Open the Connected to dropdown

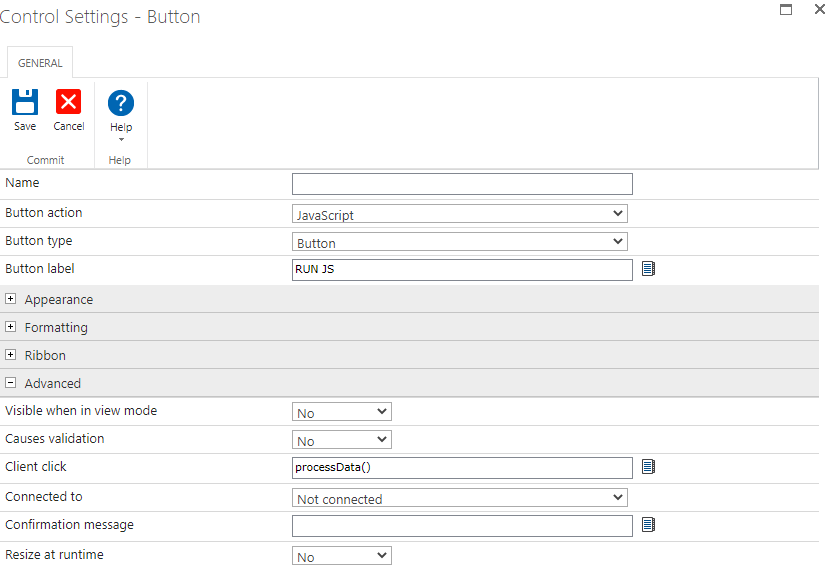[x=460, y=498]
